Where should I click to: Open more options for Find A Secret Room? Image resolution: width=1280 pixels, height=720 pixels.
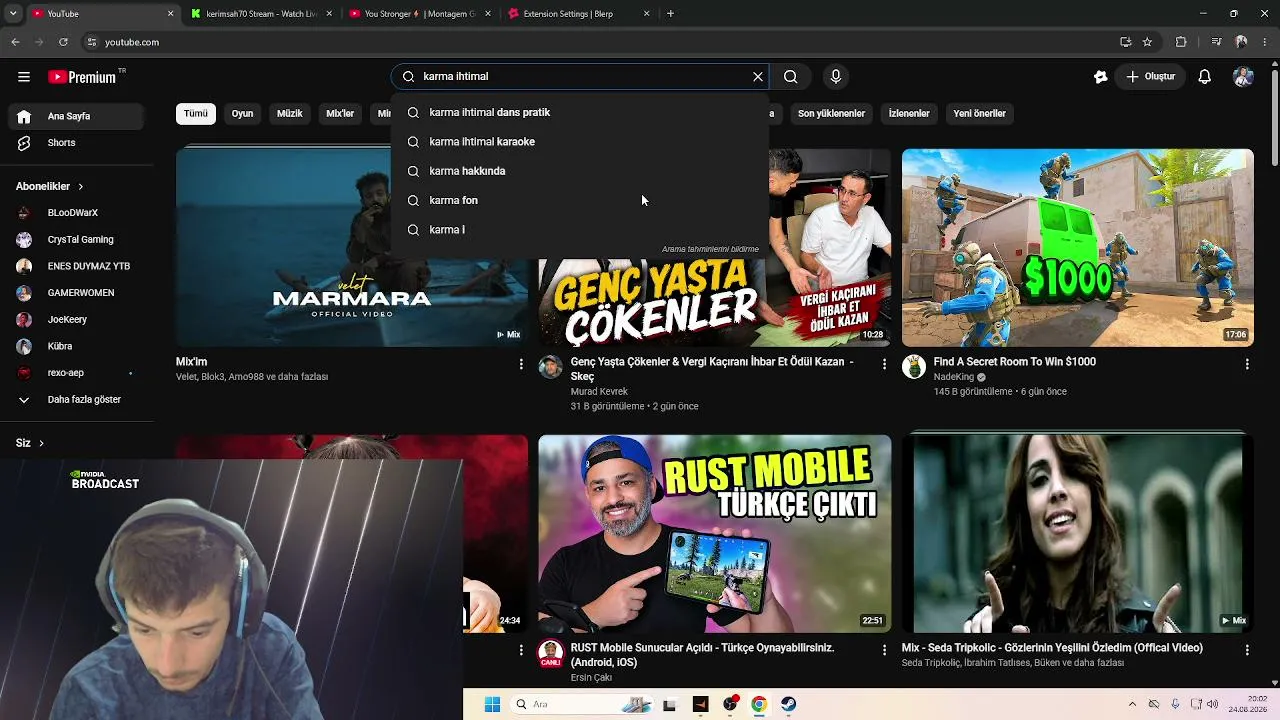(1247, 365)
